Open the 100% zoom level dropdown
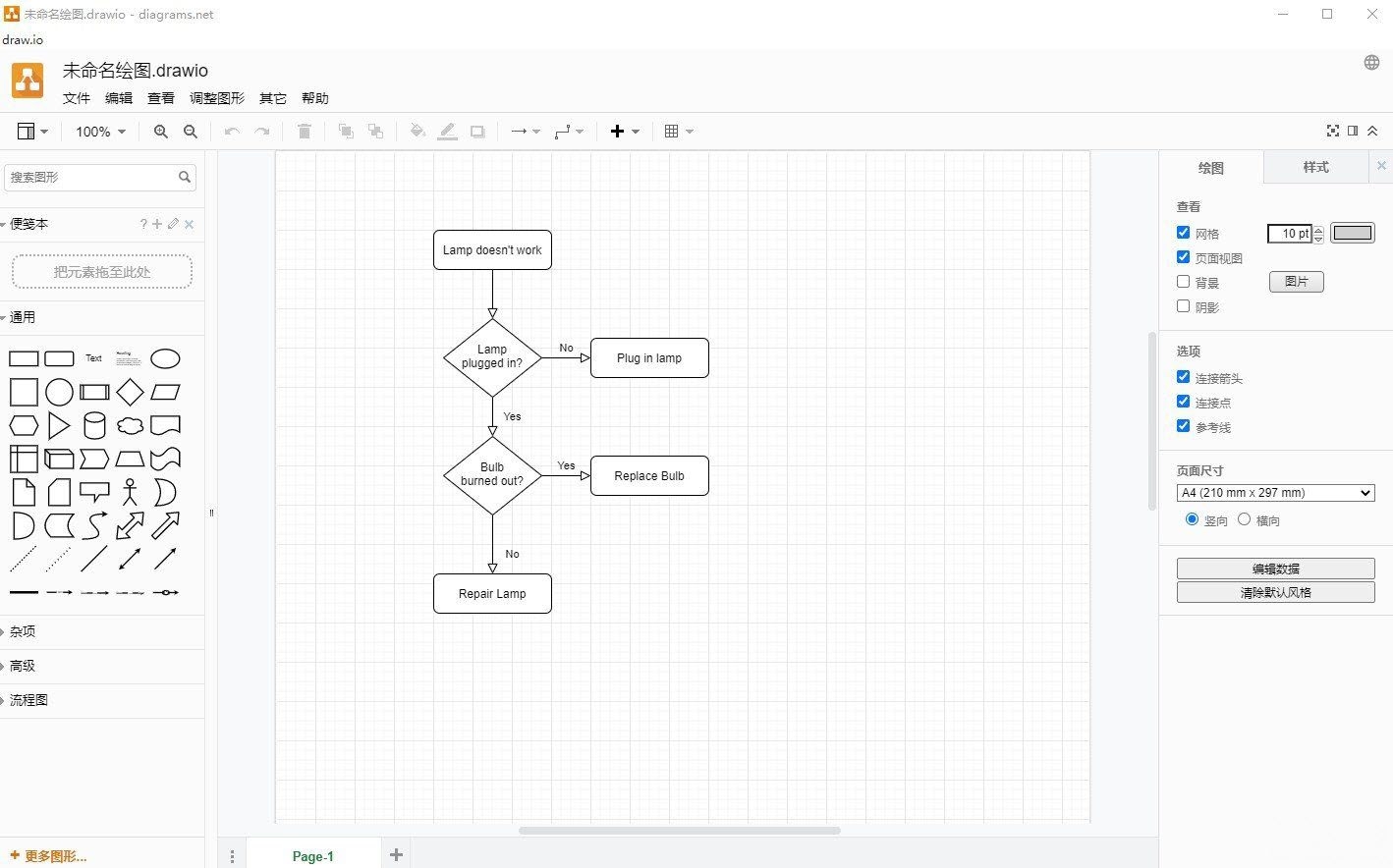This screenshot has height=868, width=1393. 101,132
